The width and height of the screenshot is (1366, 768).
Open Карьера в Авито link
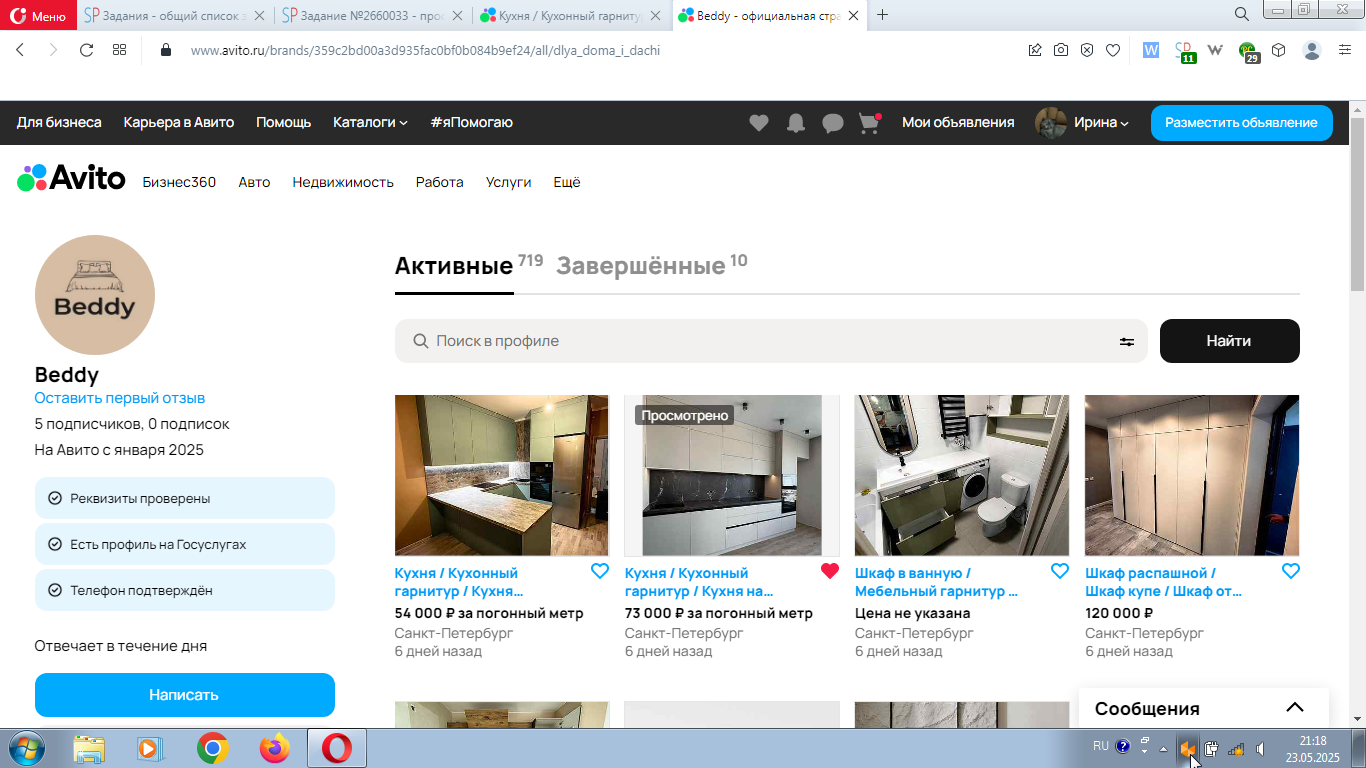[x=179, y=123]
